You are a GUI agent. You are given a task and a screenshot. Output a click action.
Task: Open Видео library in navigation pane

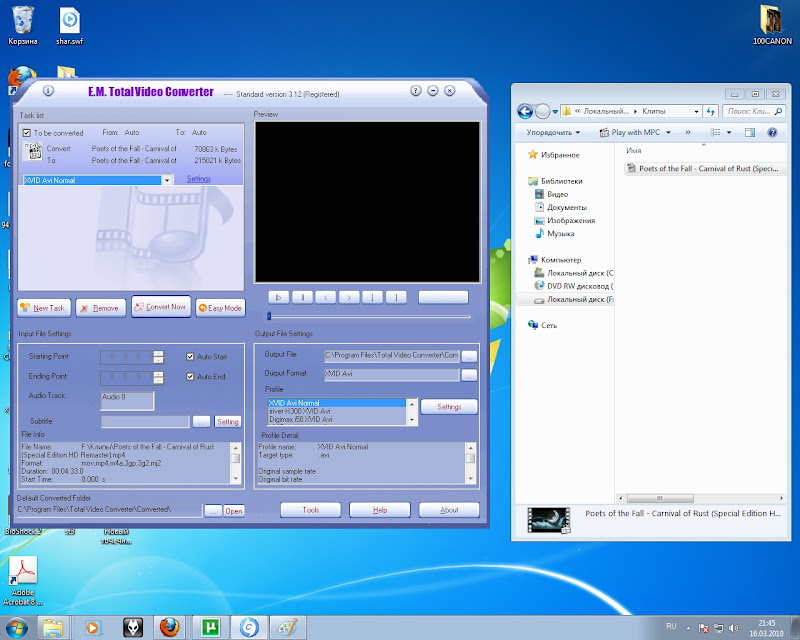558,194
